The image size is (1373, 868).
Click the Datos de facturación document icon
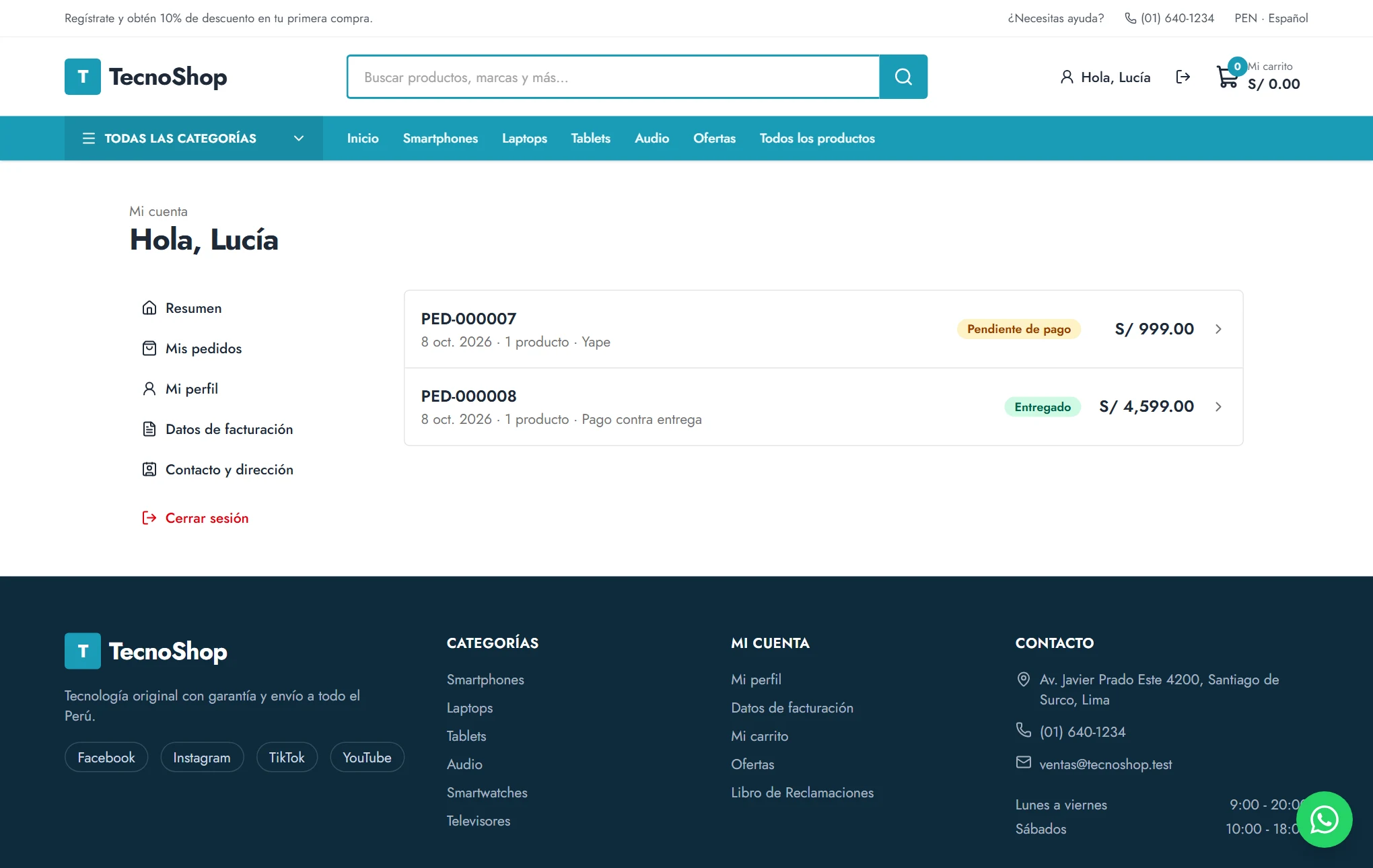point(149,429)
